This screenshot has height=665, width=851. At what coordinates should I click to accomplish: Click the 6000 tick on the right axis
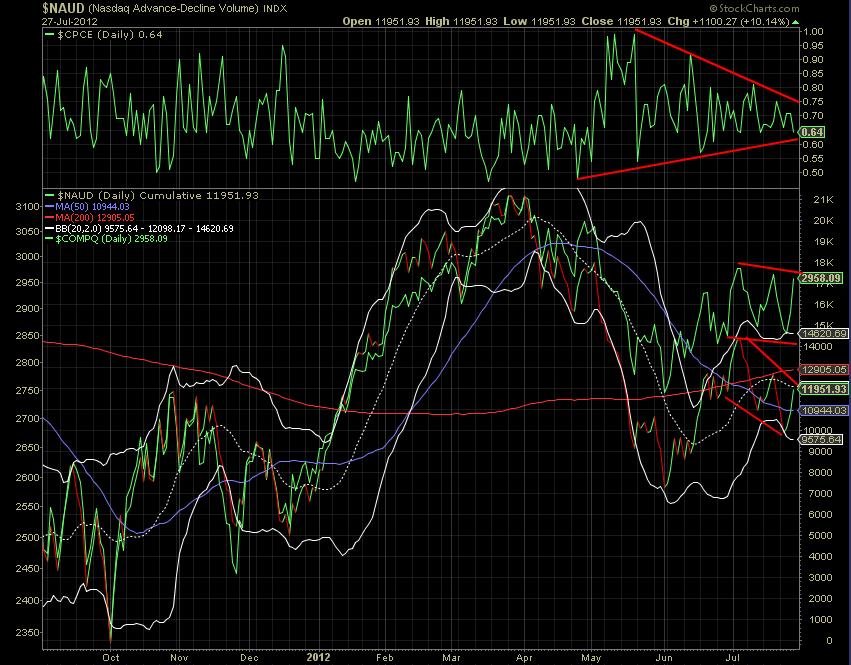(821, 515)
